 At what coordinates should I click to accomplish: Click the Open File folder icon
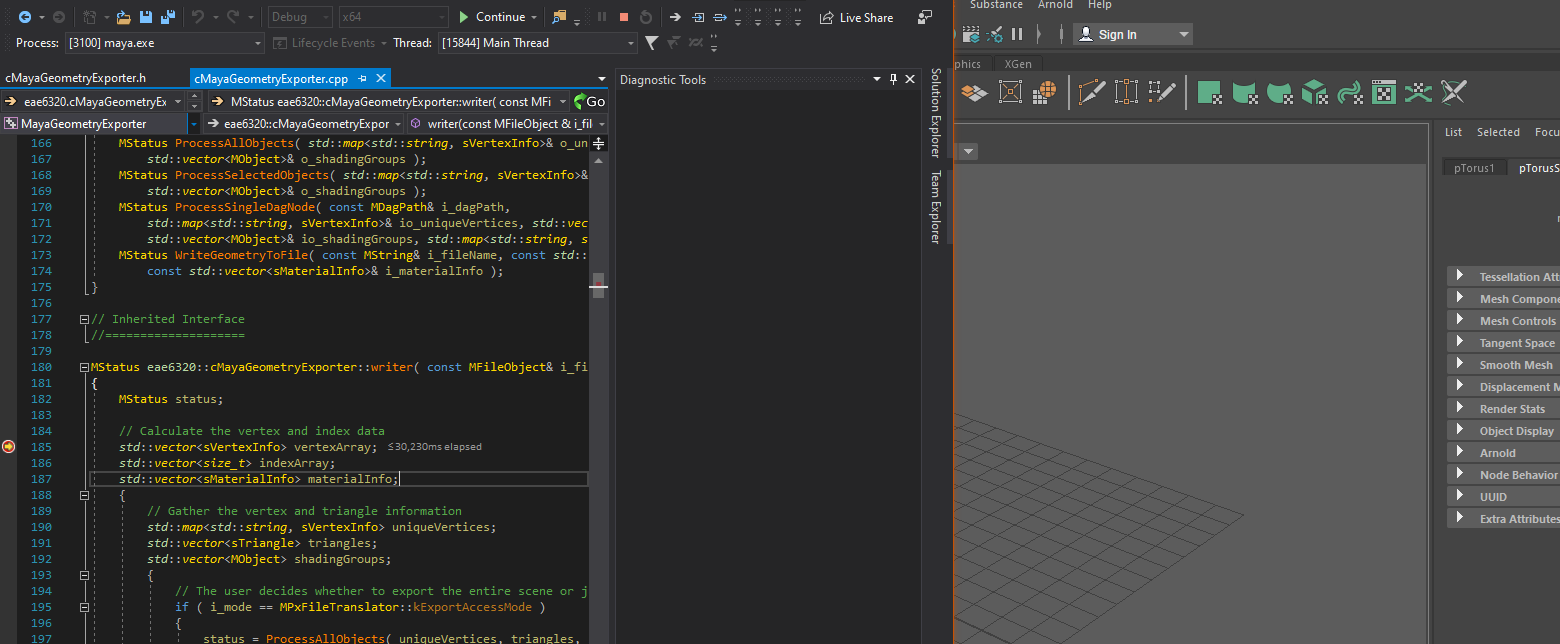124,17
